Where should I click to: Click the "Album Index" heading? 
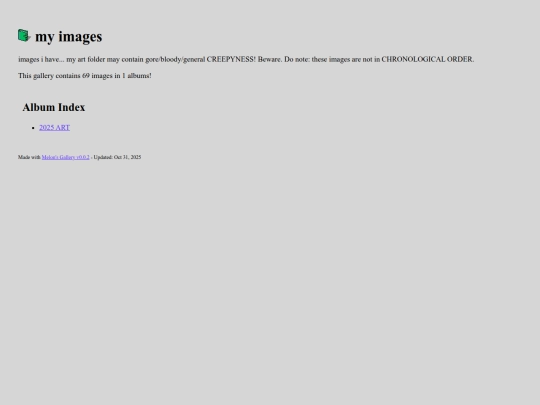[x=54, y=107]
